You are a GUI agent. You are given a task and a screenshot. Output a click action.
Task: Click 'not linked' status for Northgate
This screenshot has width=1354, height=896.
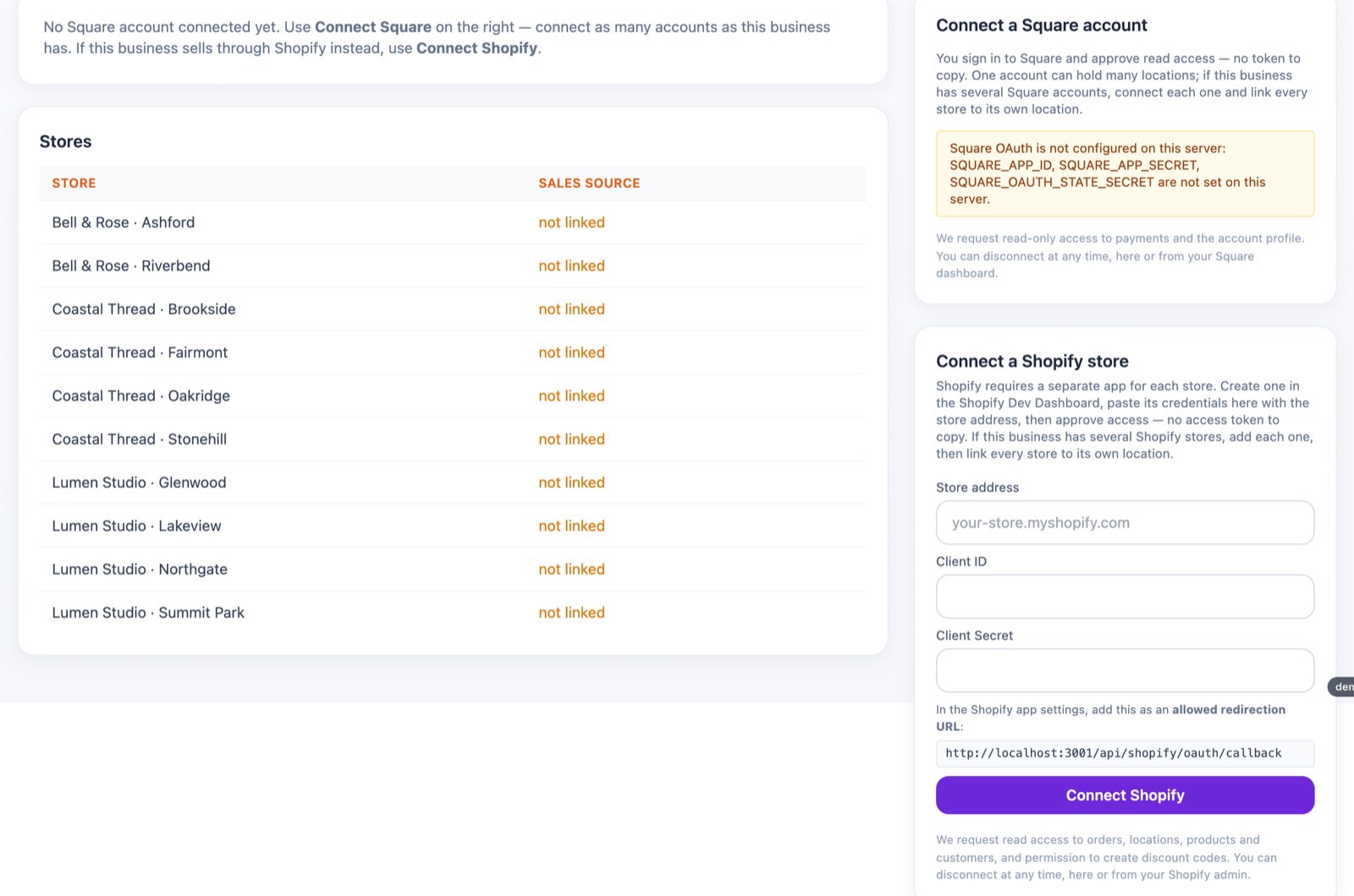coord(571,569)
